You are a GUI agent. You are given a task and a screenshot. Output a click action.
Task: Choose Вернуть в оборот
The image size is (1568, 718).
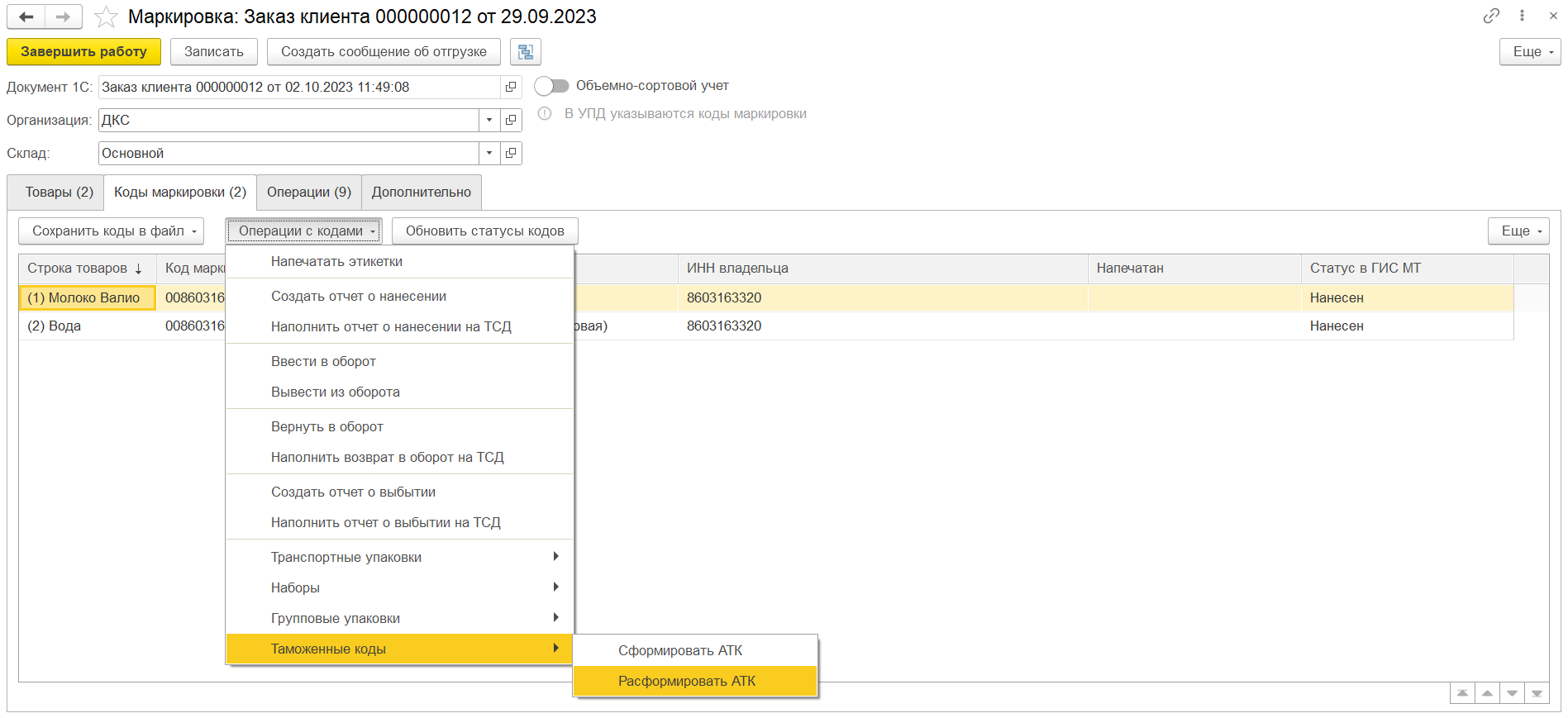pyautogui.click(x=399, y=426)
